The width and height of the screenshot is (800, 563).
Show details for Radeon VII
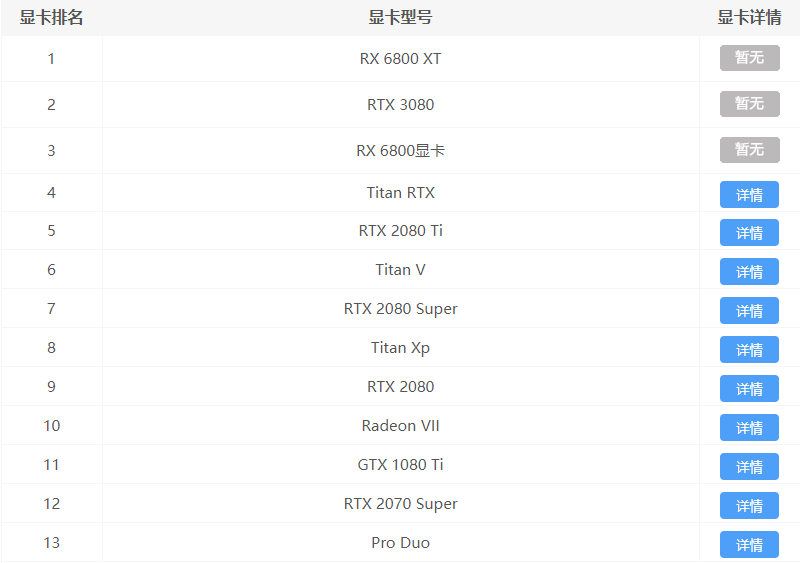point(749,428)
